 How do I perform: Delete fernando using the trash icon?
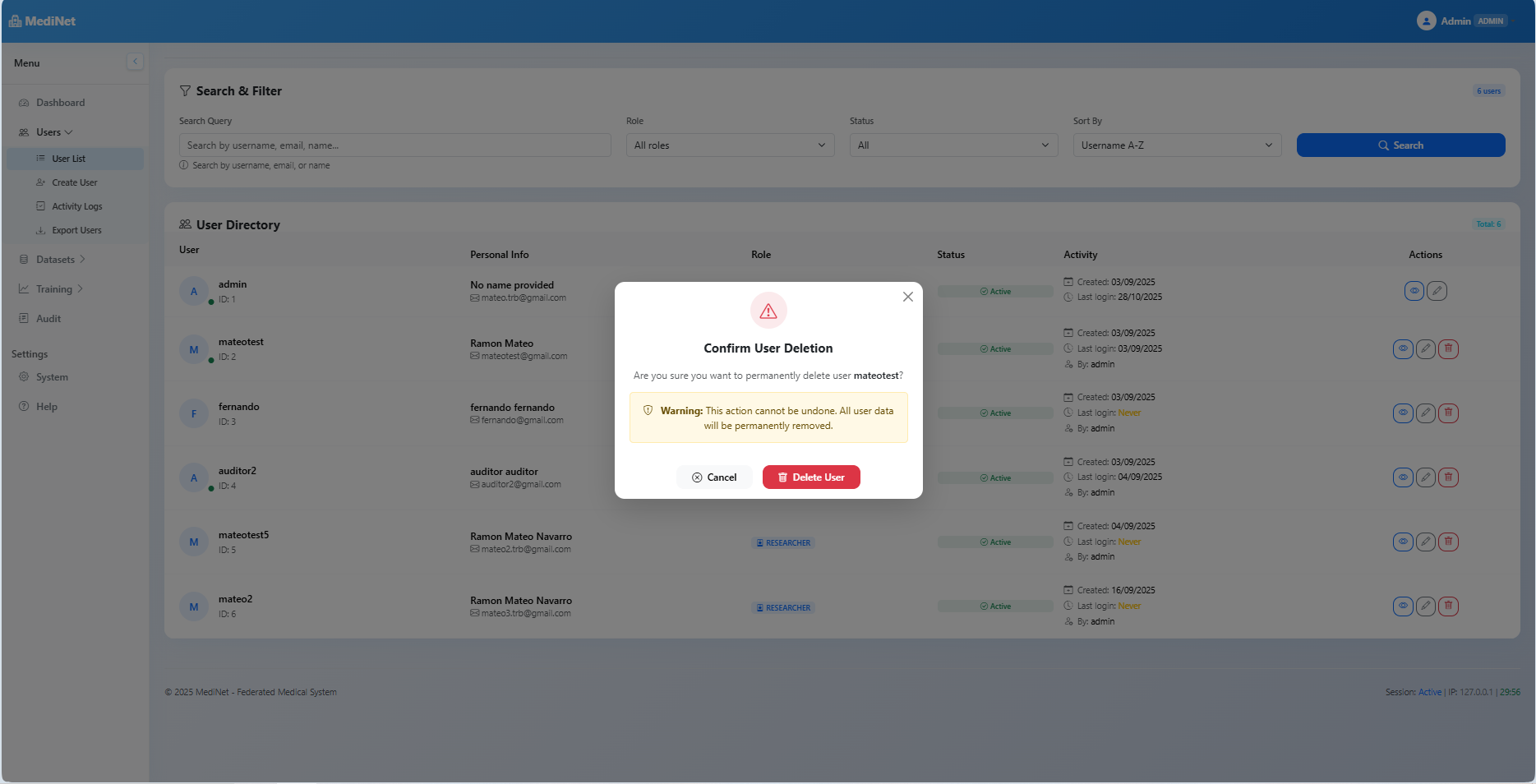point(1448,413)
